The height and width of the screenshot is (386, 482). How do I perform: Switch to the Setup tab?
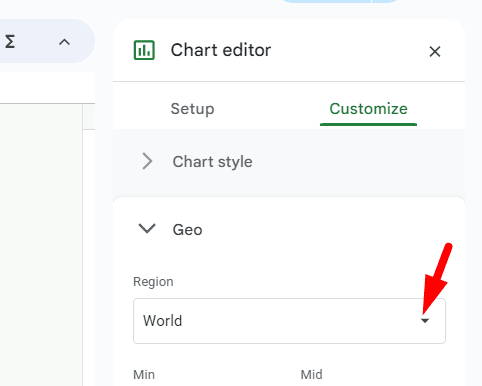(x=192, y=109)
